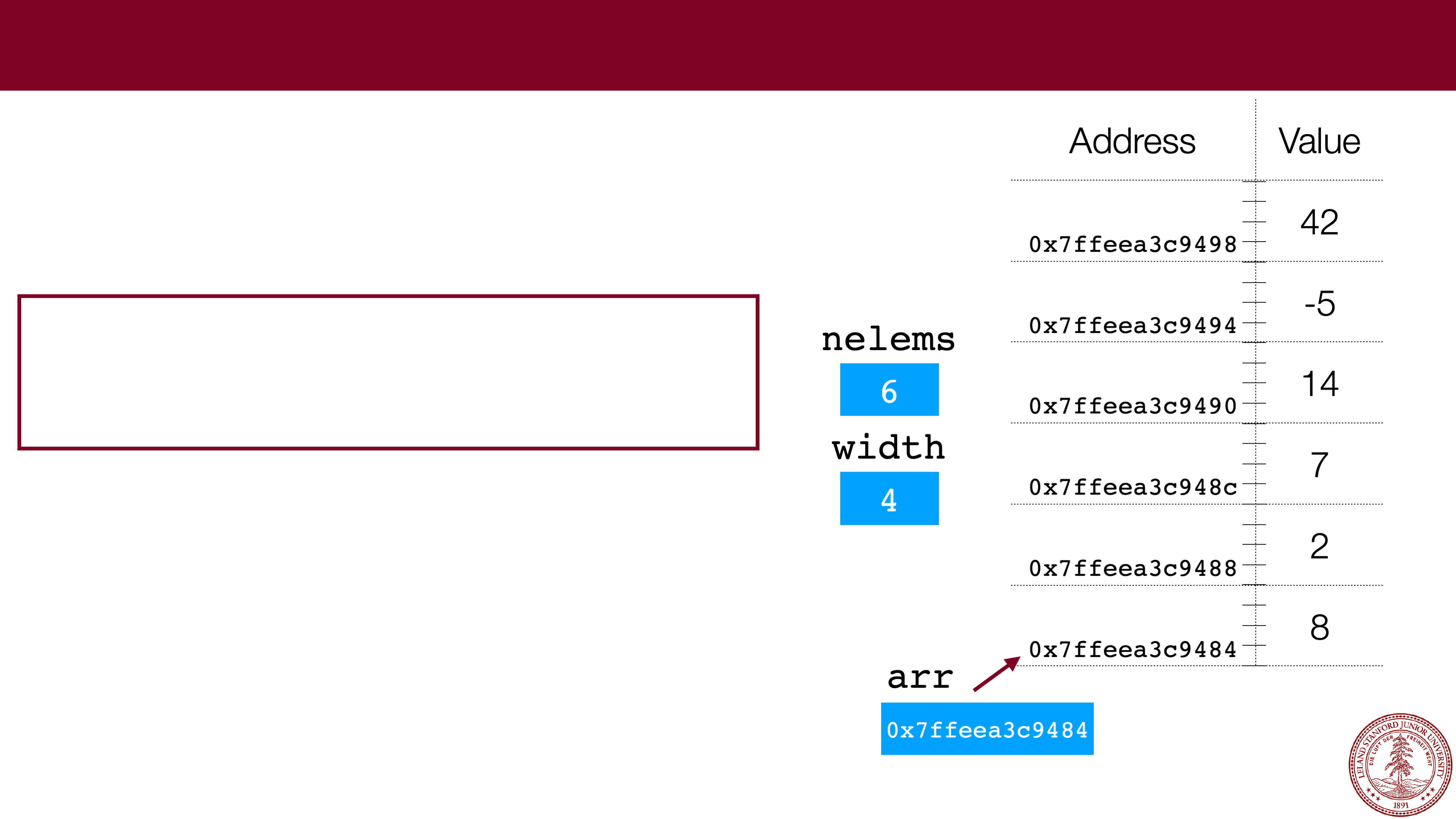This screenshot has width=1456, height=819.
Task: Click the empty red-bordered rectangle
Action: 388,372
